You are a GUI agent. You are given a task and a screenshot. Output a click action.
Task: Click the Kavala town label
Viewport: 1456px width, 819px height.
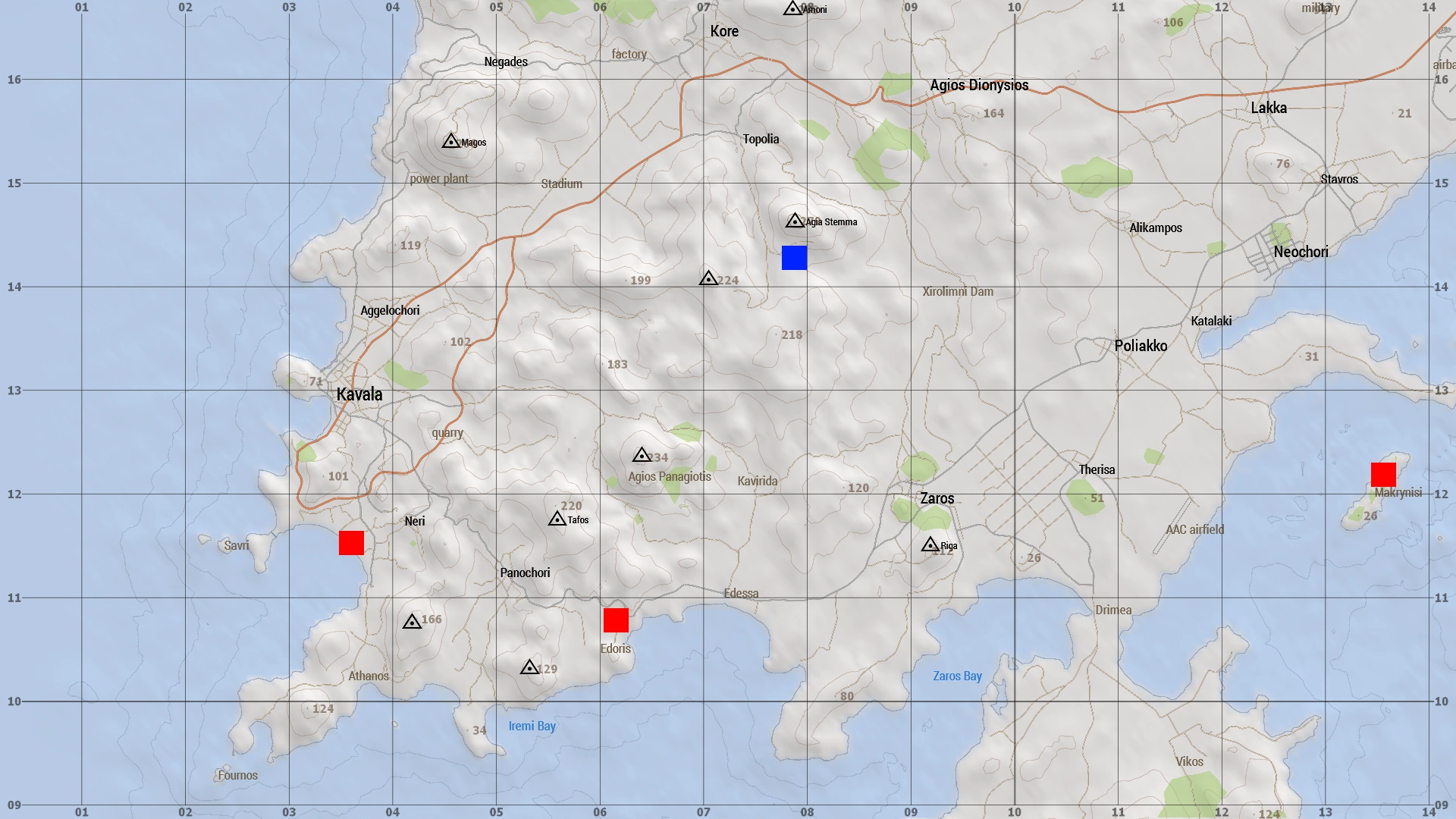pyautogui.click(x=359, y=394)
